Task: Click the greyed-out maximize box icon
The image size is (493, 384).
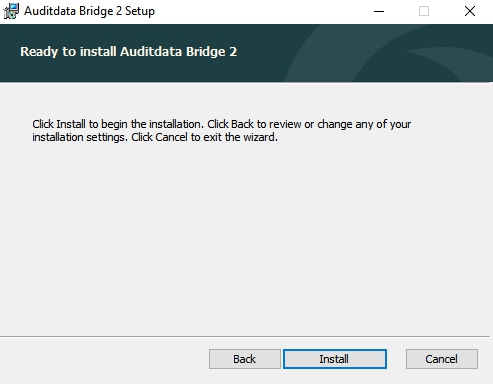Action: [x=424, y=11]
